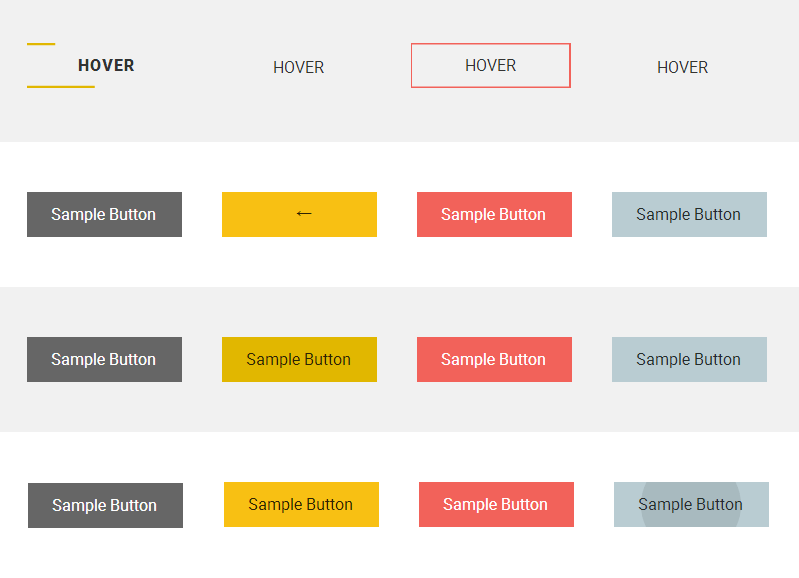Select the coral red Sample Button in the bottom row
799x578 pixels.
pos(496,504)
